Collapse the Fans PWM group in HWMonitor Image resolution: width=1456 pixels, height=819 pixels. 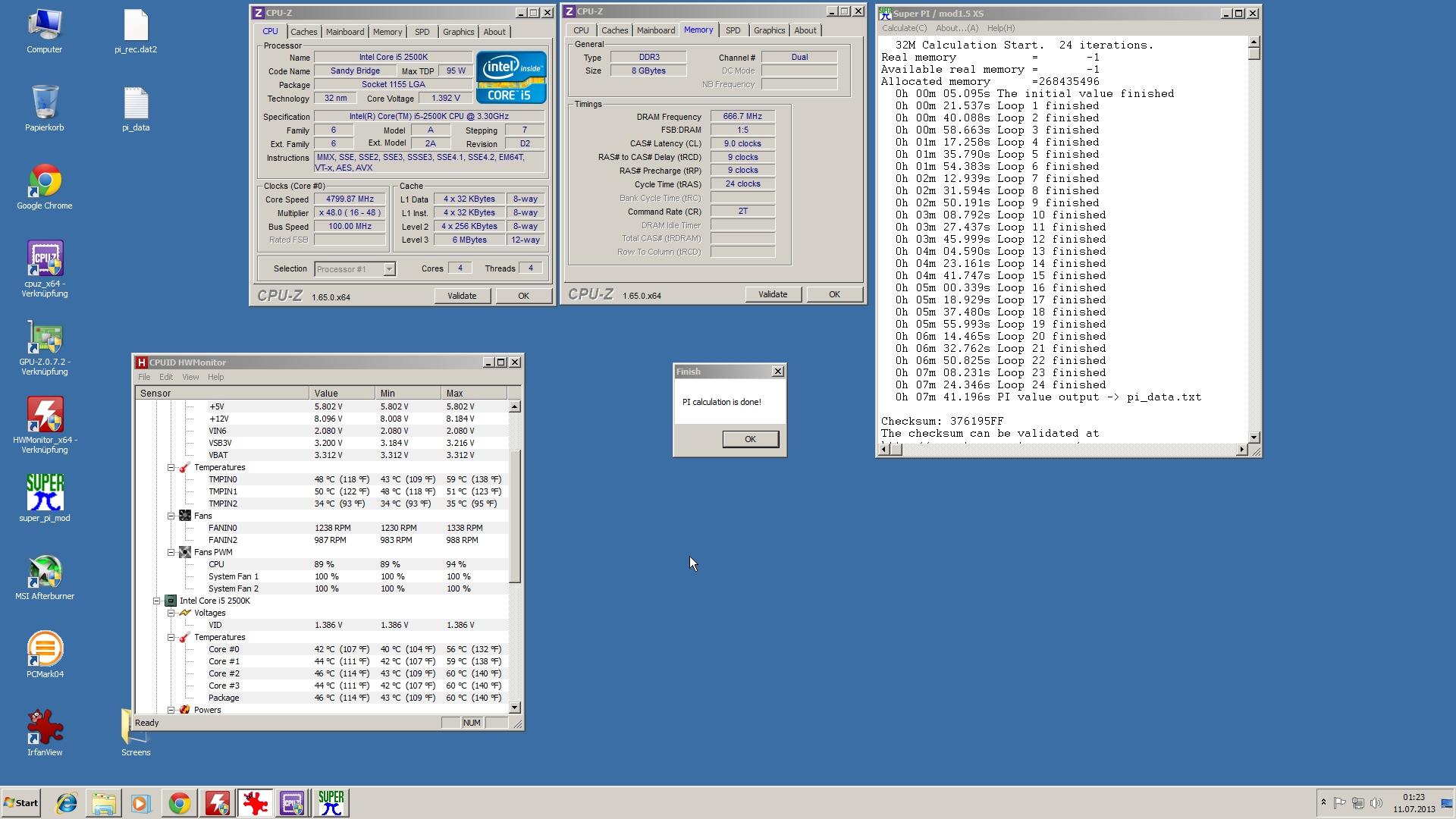[171, 552]
